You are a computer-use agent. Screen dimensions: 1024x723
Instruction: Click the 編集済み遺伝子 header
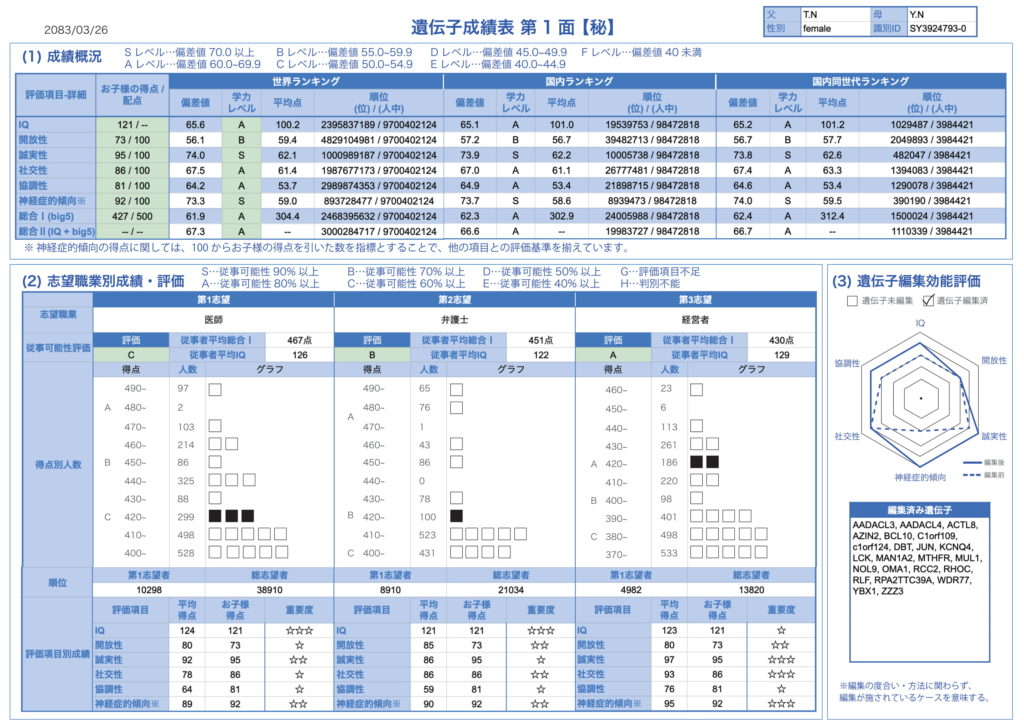click(x=919, y=510)
